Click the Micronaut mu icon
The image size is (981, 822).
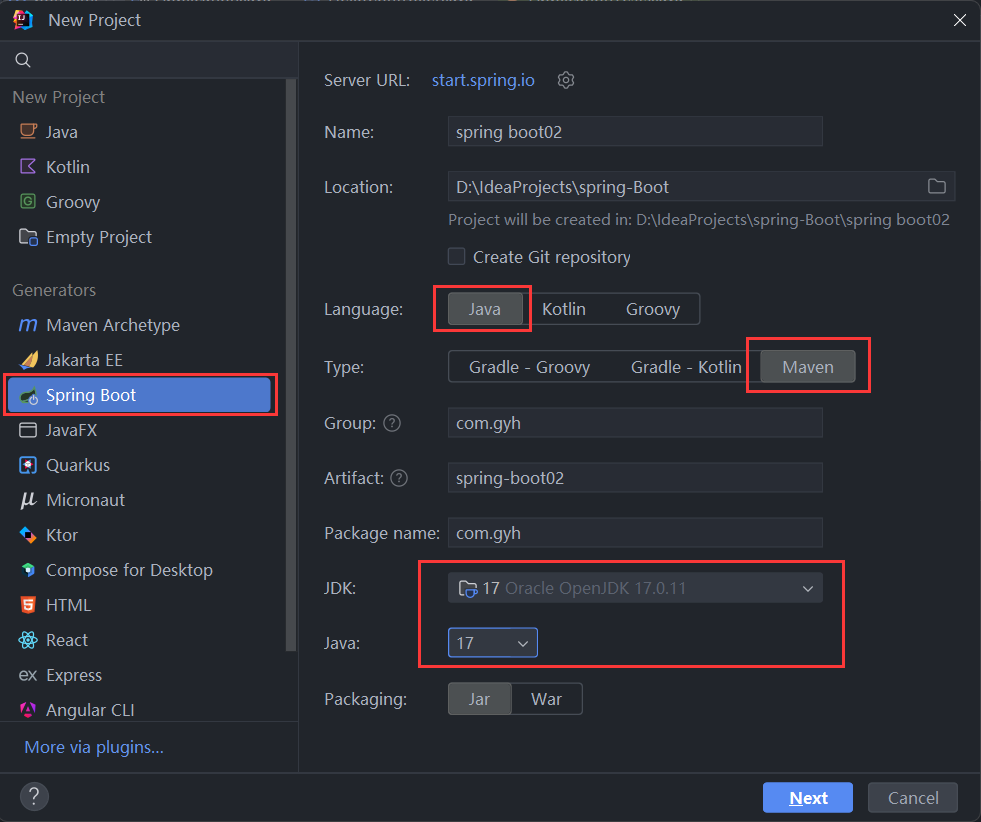click(28, 500)
